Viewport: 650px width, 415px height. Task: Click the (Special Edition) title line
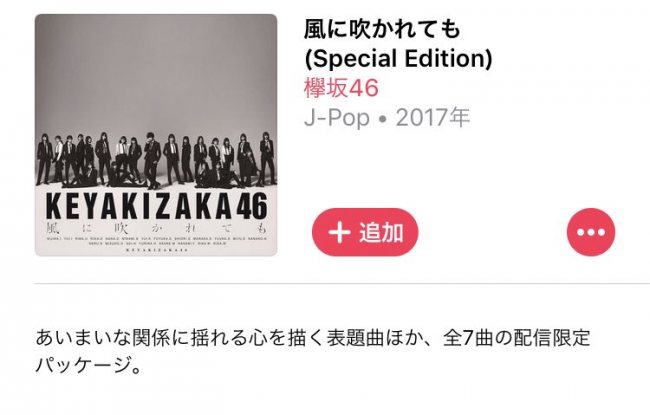pyautogui.click(x=398, y=58)
